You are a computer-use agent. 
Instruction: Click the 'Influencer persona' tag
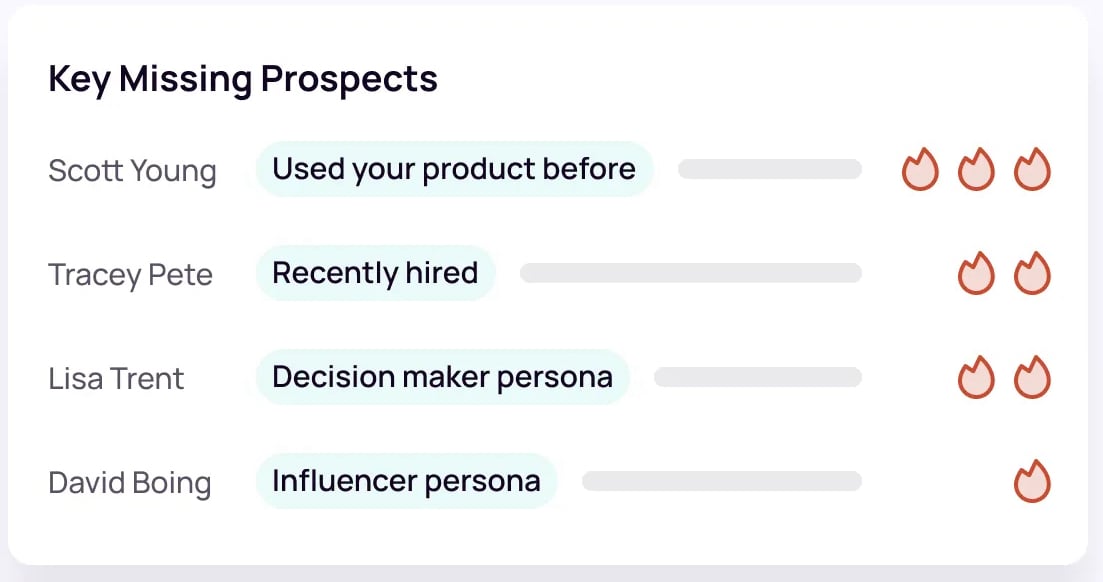pos(406,481)
